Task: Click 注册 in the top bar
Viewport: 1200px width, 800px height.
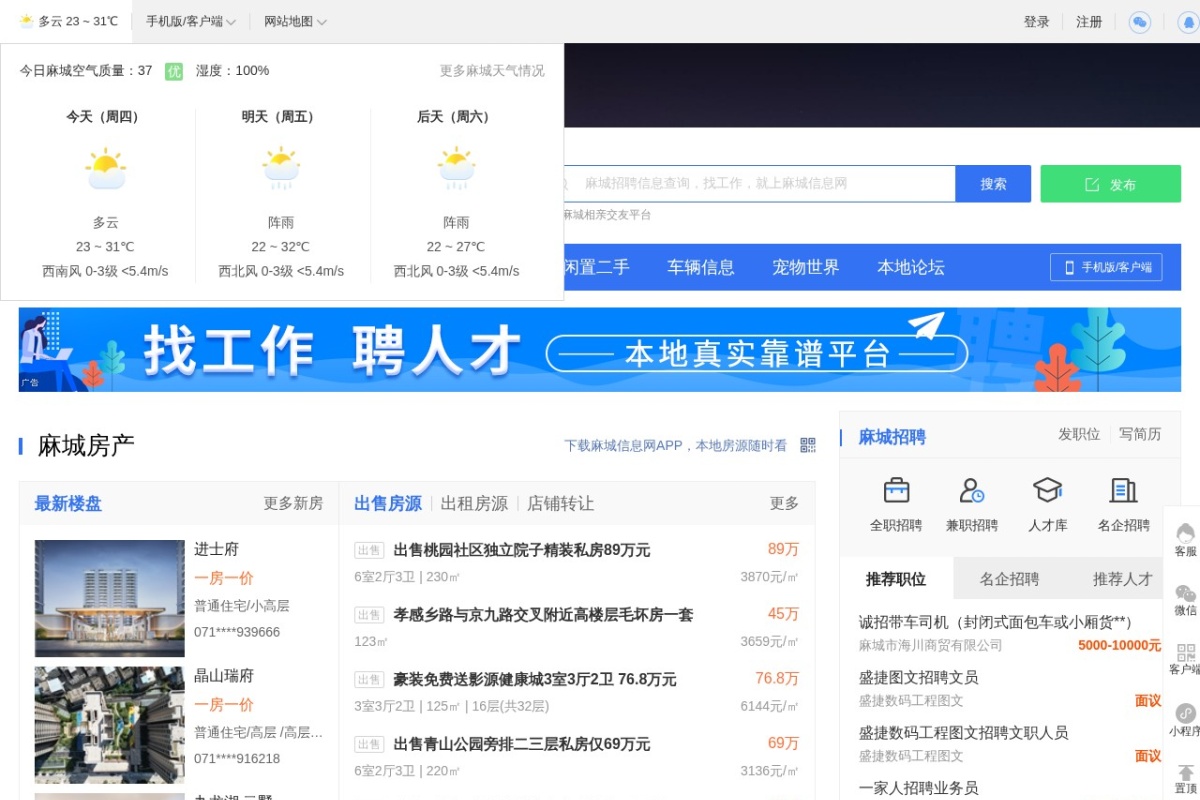Action: coord(1089,21)
